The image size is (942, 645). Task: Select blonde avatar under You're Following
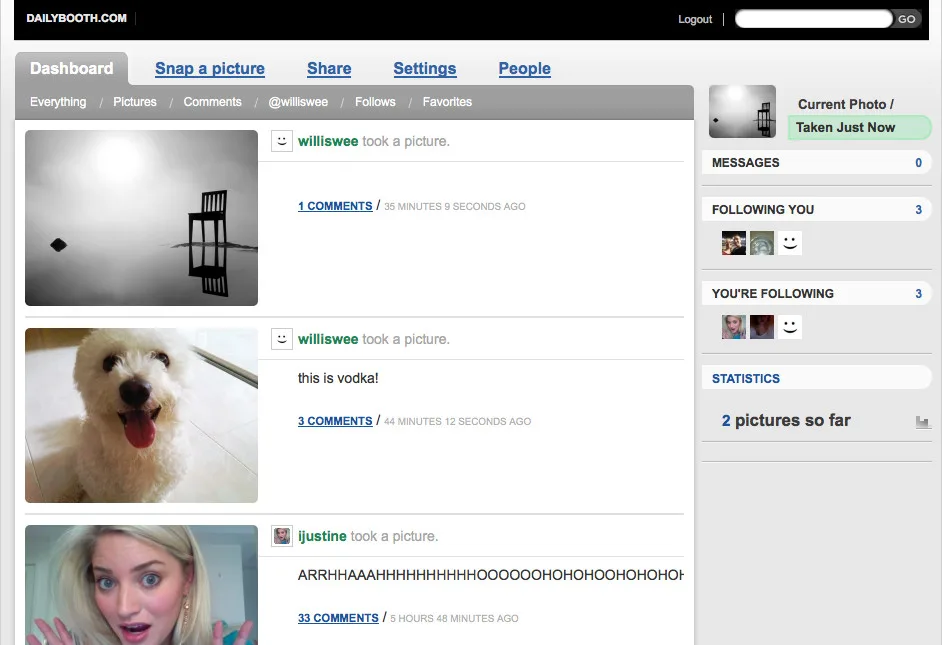click(x=734, y=327)
